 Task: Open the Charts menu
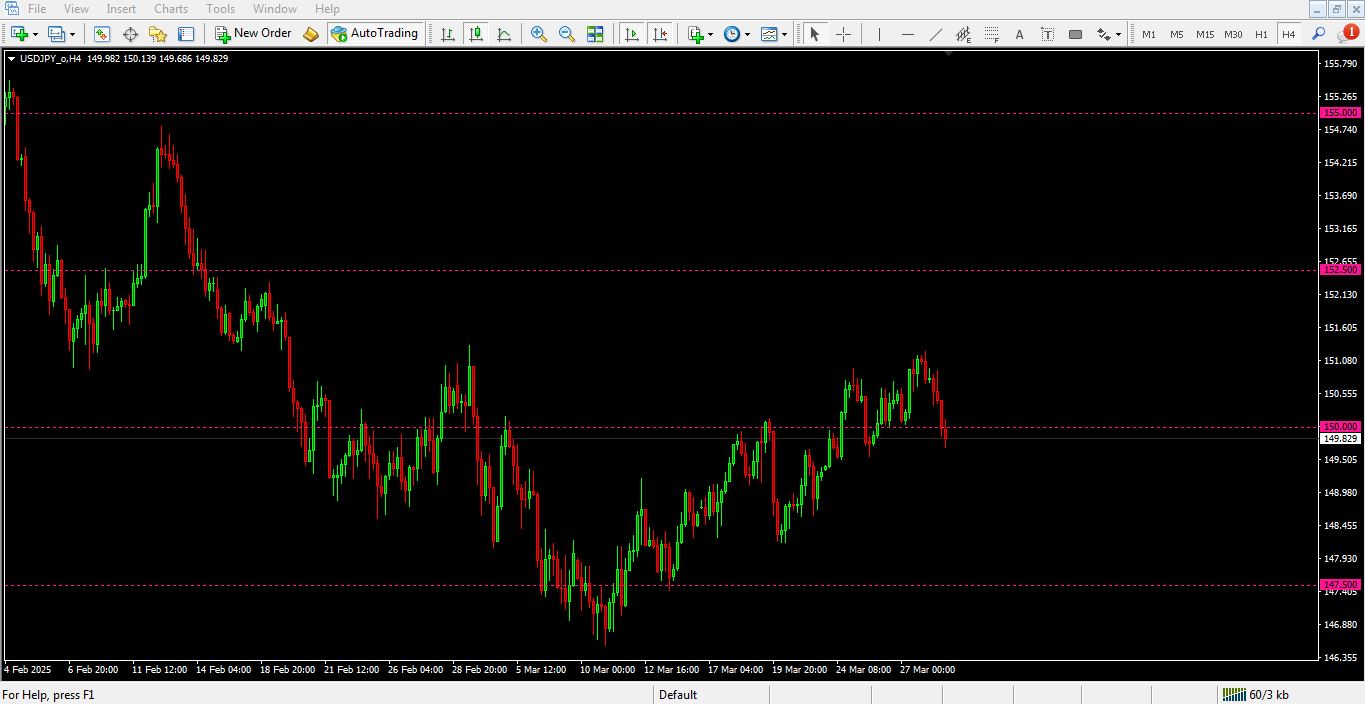tap(170, 9)
